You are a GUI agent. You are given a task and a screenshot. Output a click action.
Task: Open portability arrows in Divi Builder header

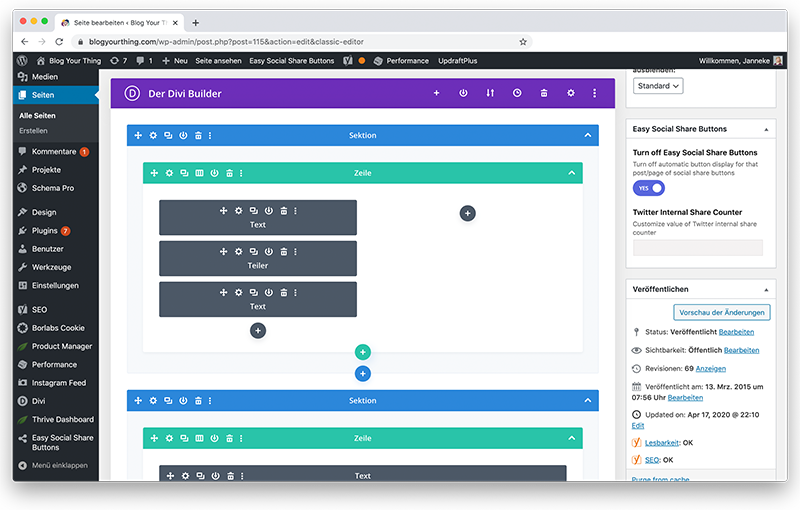pyautogui.click(x=490, y=93)
